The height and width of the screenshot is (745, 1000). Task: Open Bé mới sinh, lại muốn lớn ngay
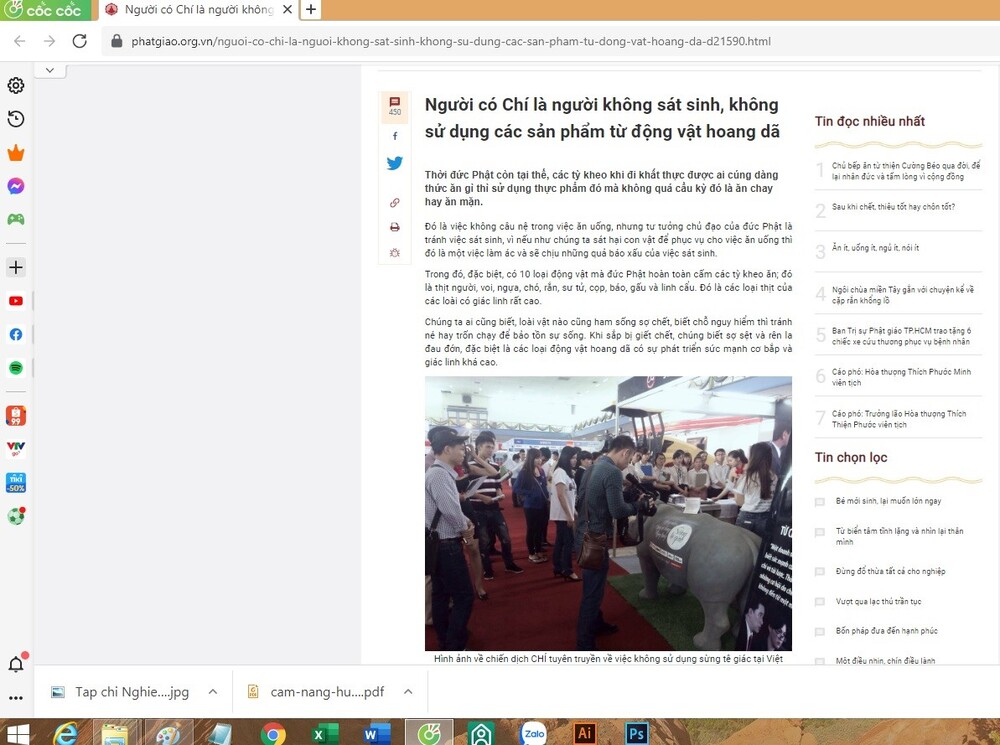tap(888, 501)
